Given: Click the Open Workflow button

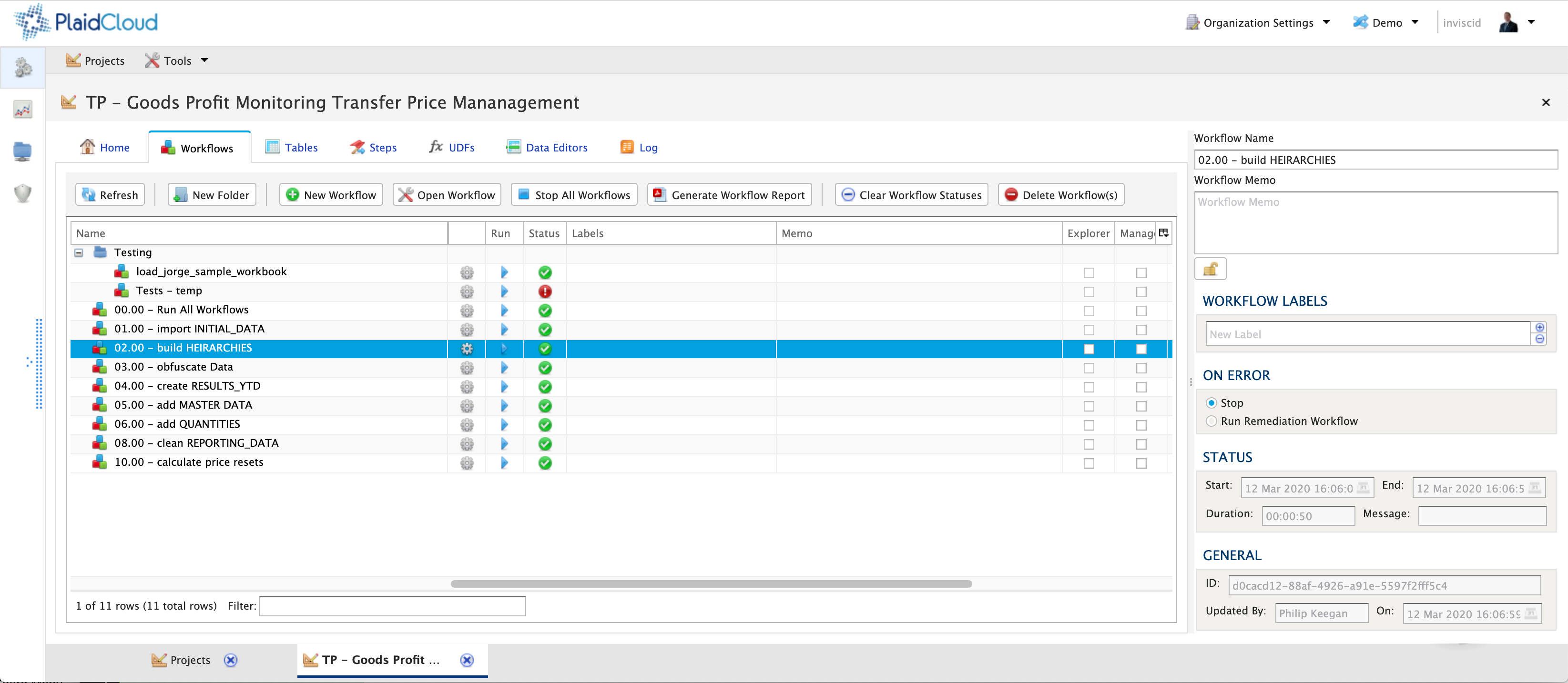Looking at the screenshot, I should coord(447,195).
